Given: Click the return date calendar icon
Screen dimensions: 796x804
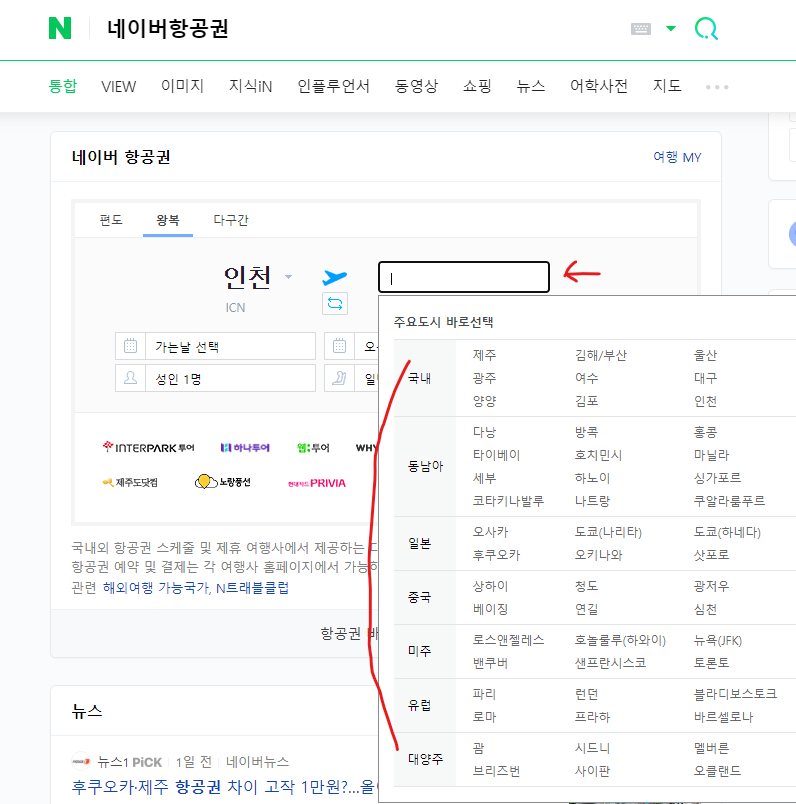Looking at the screenshot, I should [x=339, y=346].
